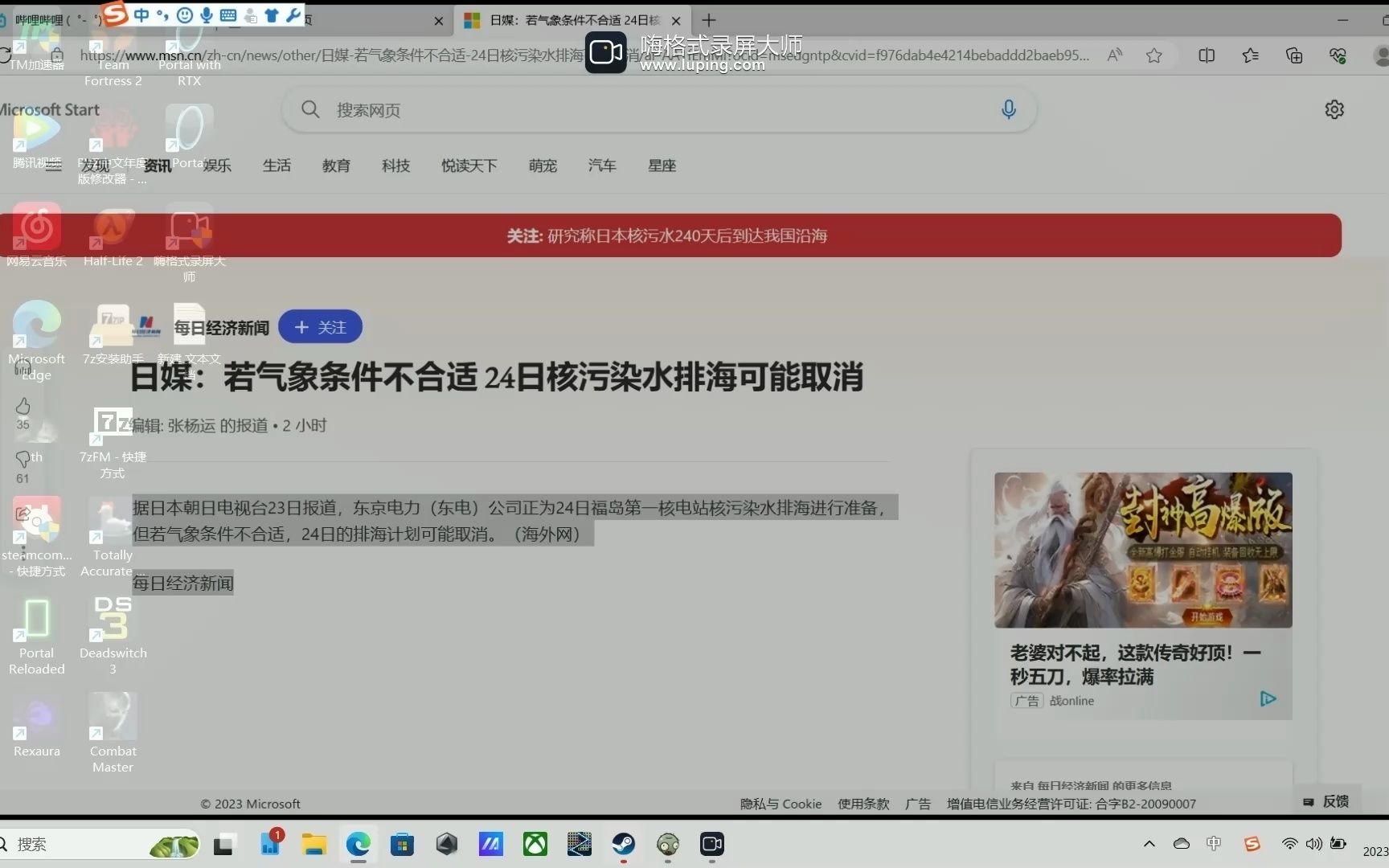Click the Windows taskbar 搜索 box

(x=100, y=844)
